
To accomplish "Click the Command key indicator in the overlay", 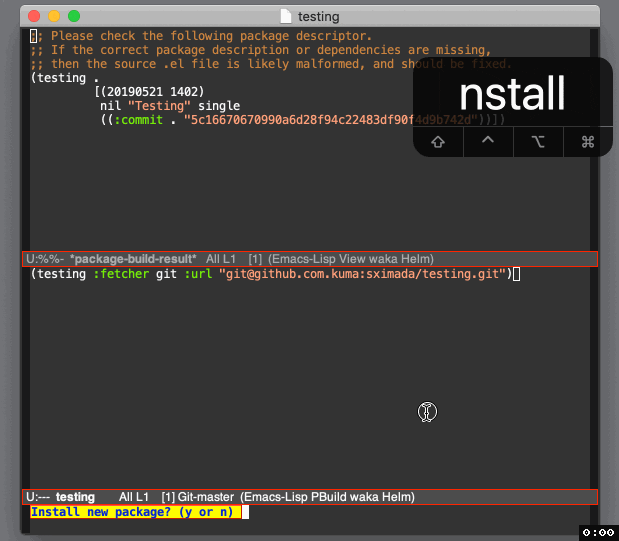I will pos(588,142).
